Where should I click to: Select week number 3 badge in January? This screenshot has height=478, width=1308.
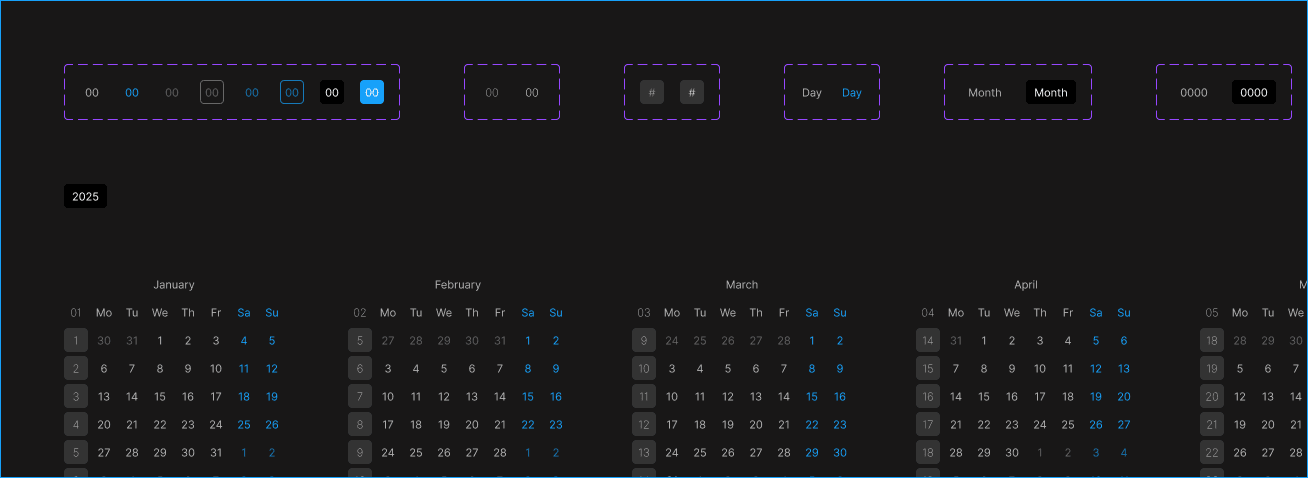tap(76, 397)
